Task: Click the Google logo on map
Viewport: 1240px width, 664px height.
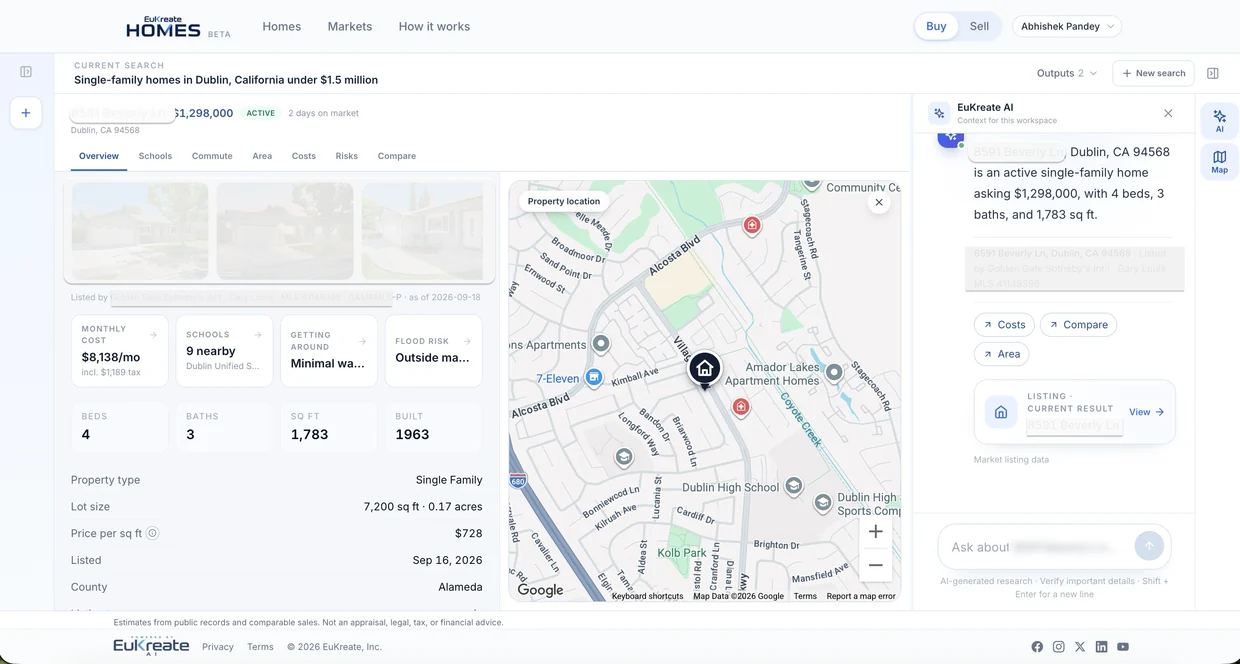Action: pos(540,590)
